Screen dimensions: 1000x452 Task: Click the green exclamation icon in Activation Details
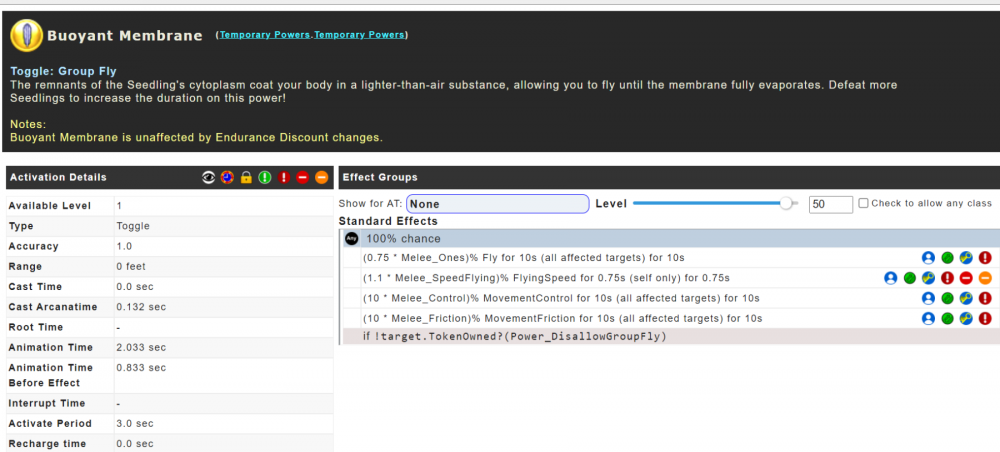(x=265, y=177)
